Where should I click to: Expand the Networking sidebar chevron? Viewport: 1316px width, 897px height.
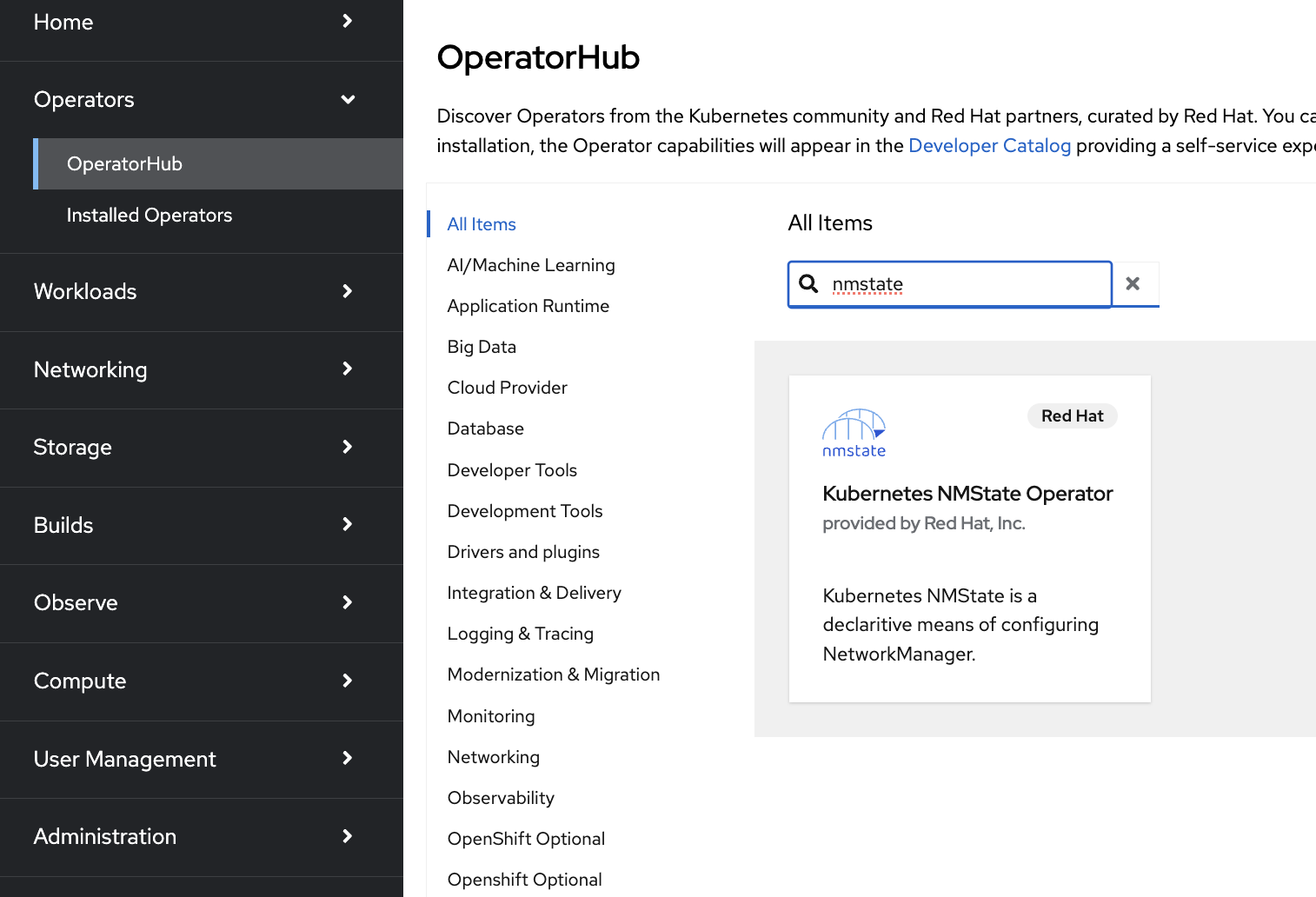coord(347,369)
